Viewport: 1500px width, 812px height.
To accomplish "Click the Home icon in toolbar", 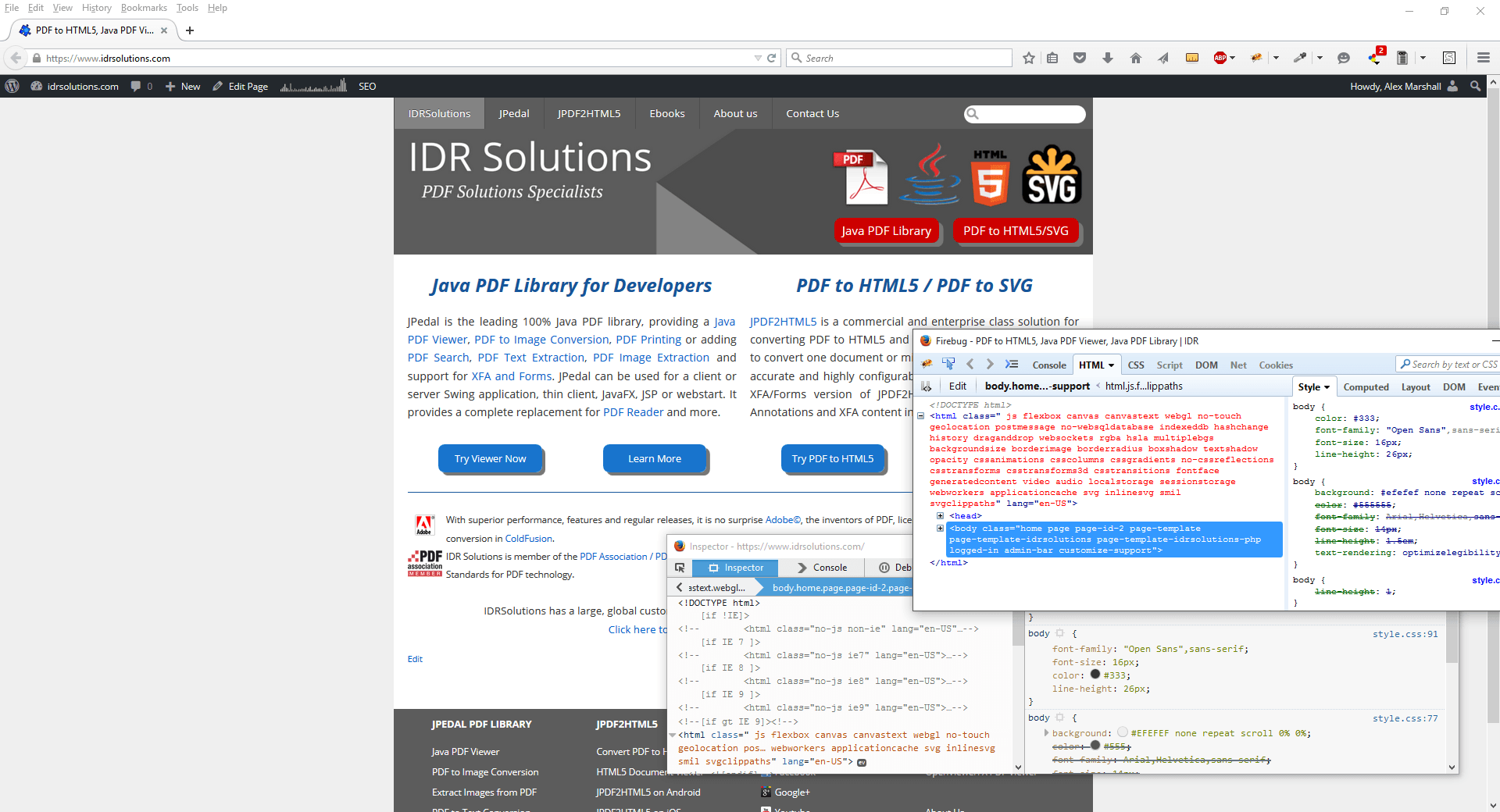I will 1136,58.
